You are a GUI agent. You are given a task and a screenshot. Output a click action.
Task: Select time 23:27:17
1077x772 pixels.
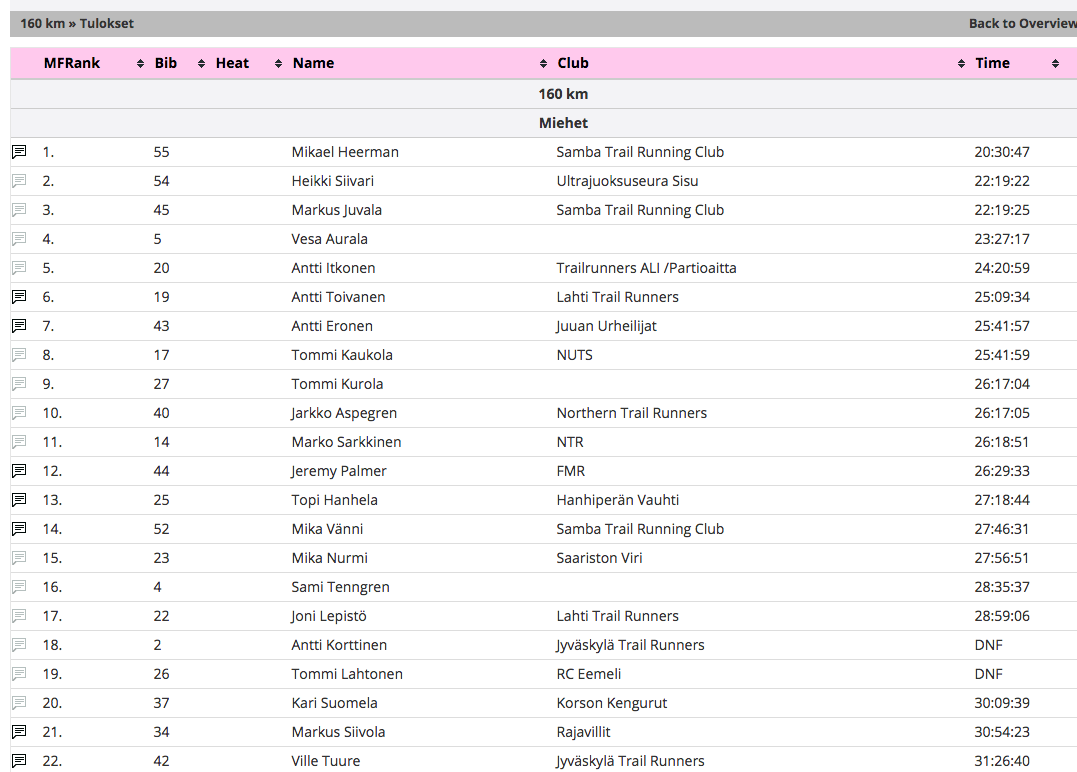(1001, 239)
